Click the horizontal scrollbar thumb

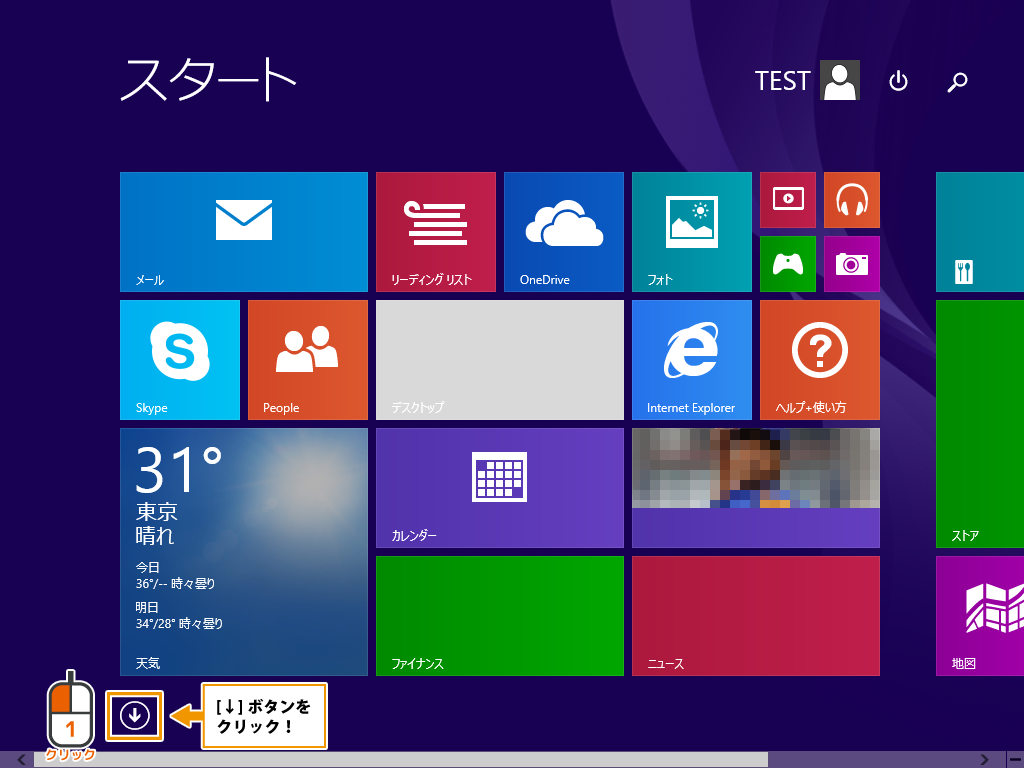coord(400,760)
